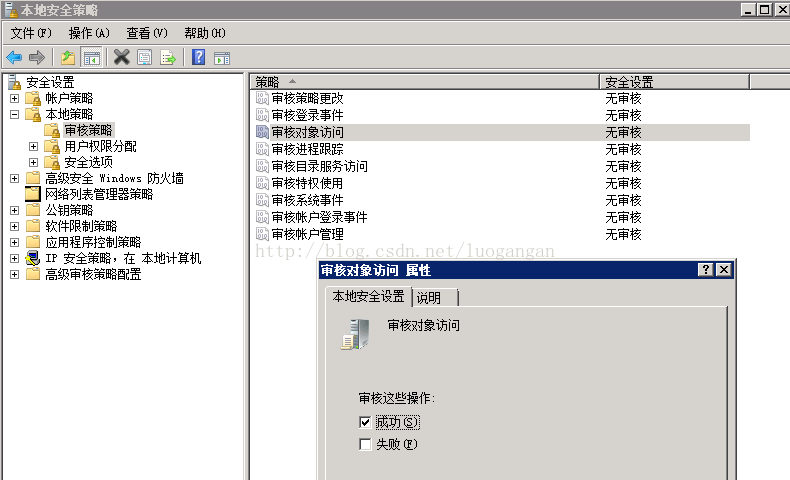
Task: Click the server icon in properties dialog
Action: tap(356, 334)
